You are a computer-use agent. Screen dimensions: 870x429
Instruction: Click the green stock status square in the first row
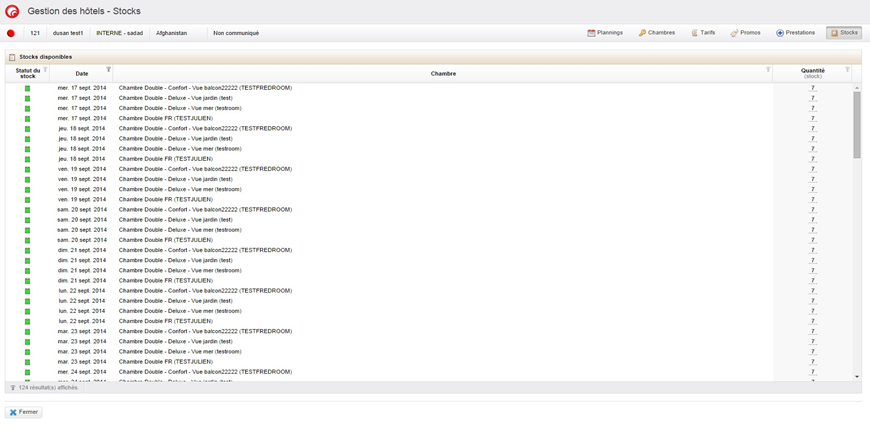(27, 88)
